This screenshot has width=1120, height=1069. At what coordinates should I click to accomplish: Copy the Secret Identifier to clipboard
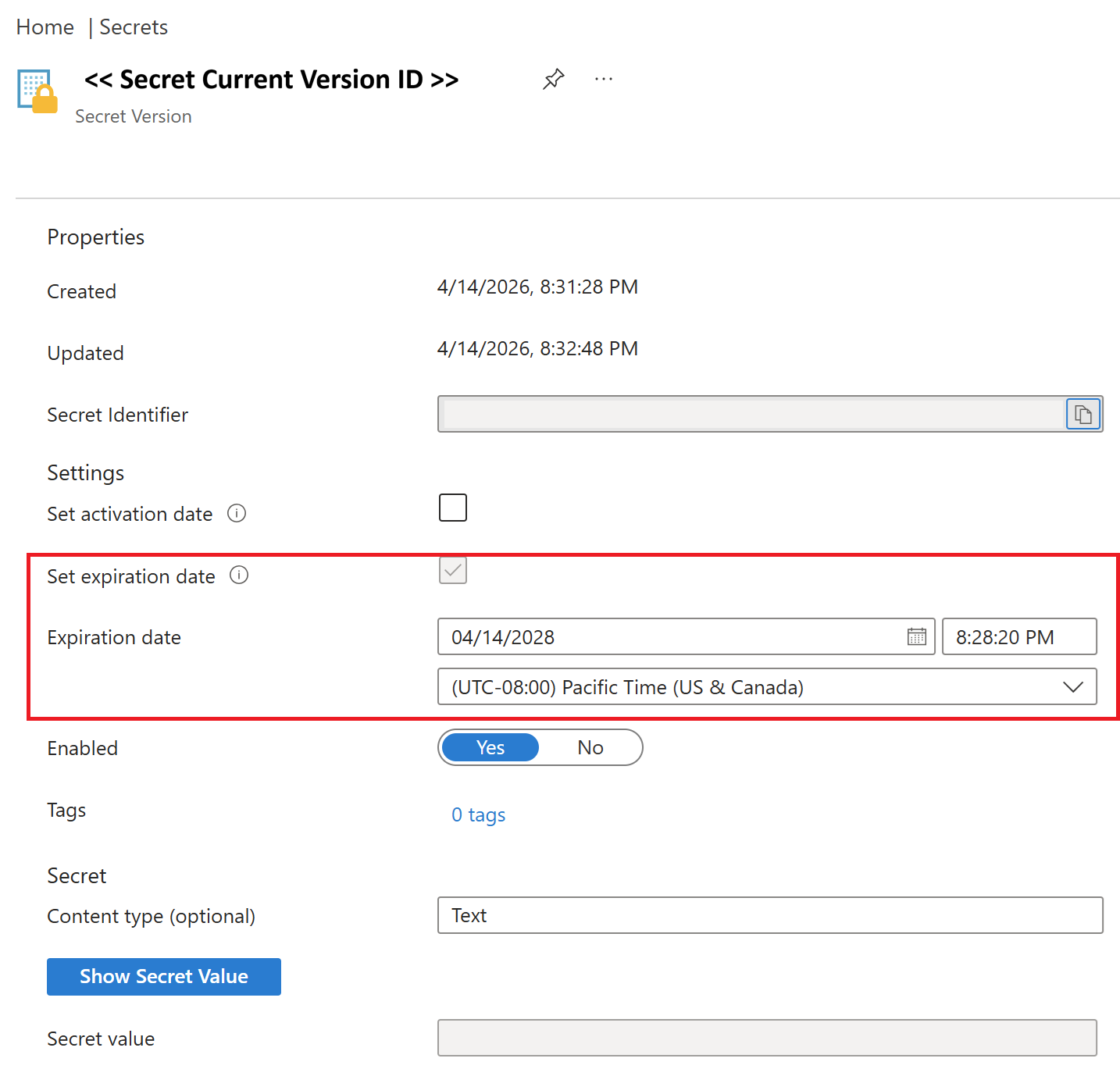1083,414
